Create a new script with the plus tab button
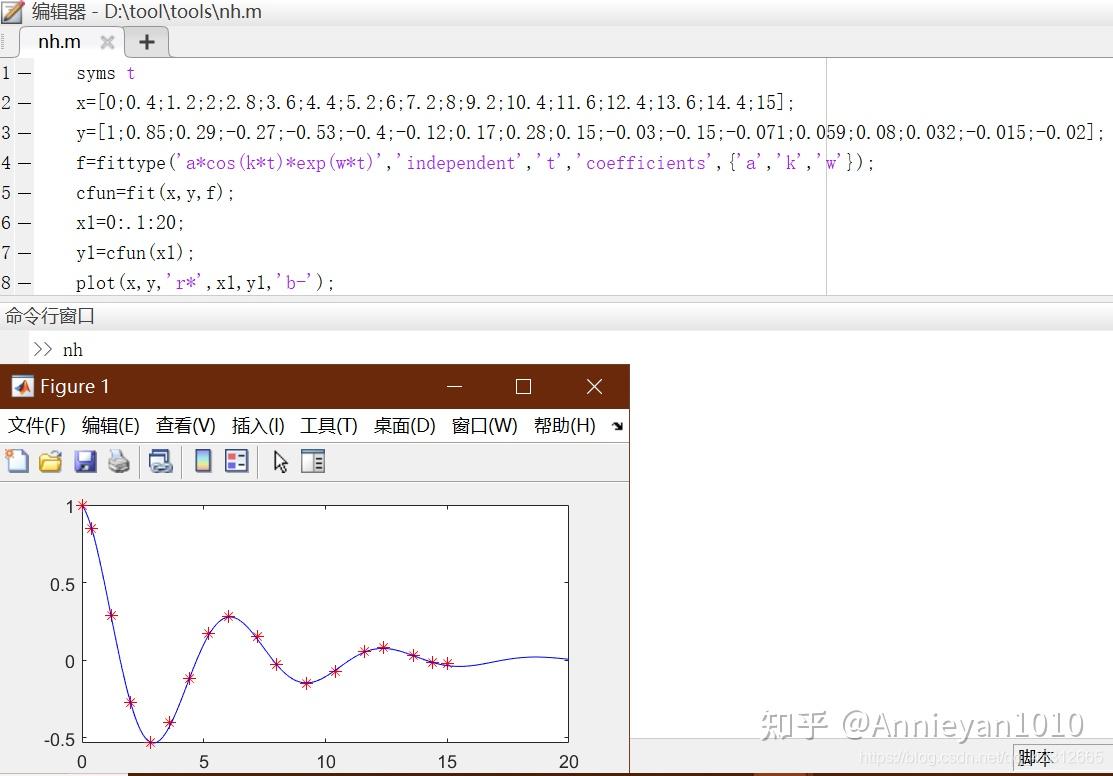 (x=146, y=42)
